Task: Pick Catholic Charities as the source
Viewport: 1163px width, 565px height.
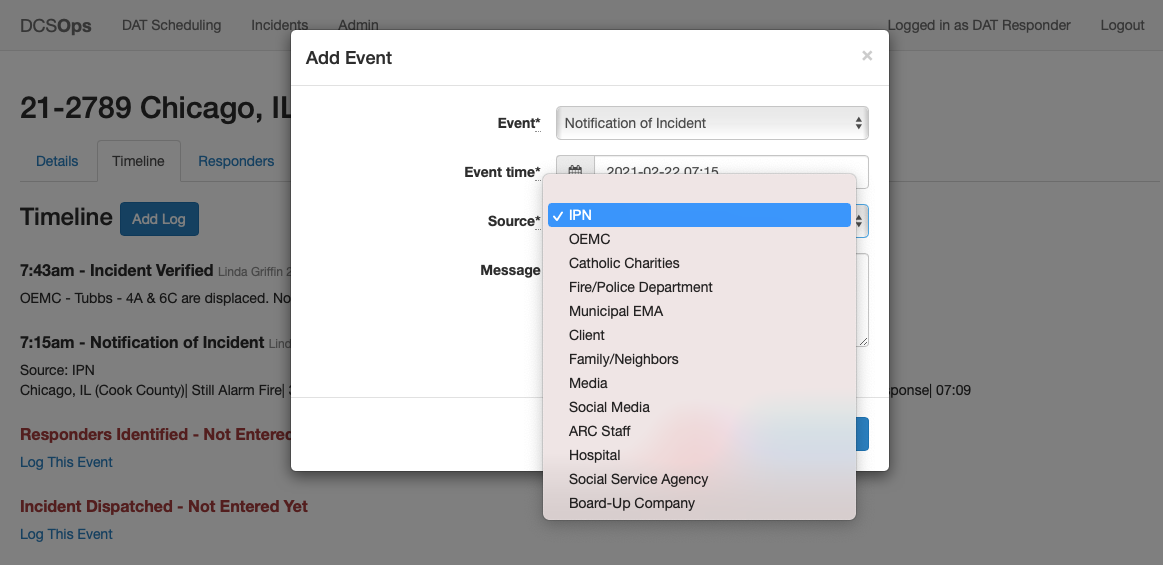Action: 699,263
